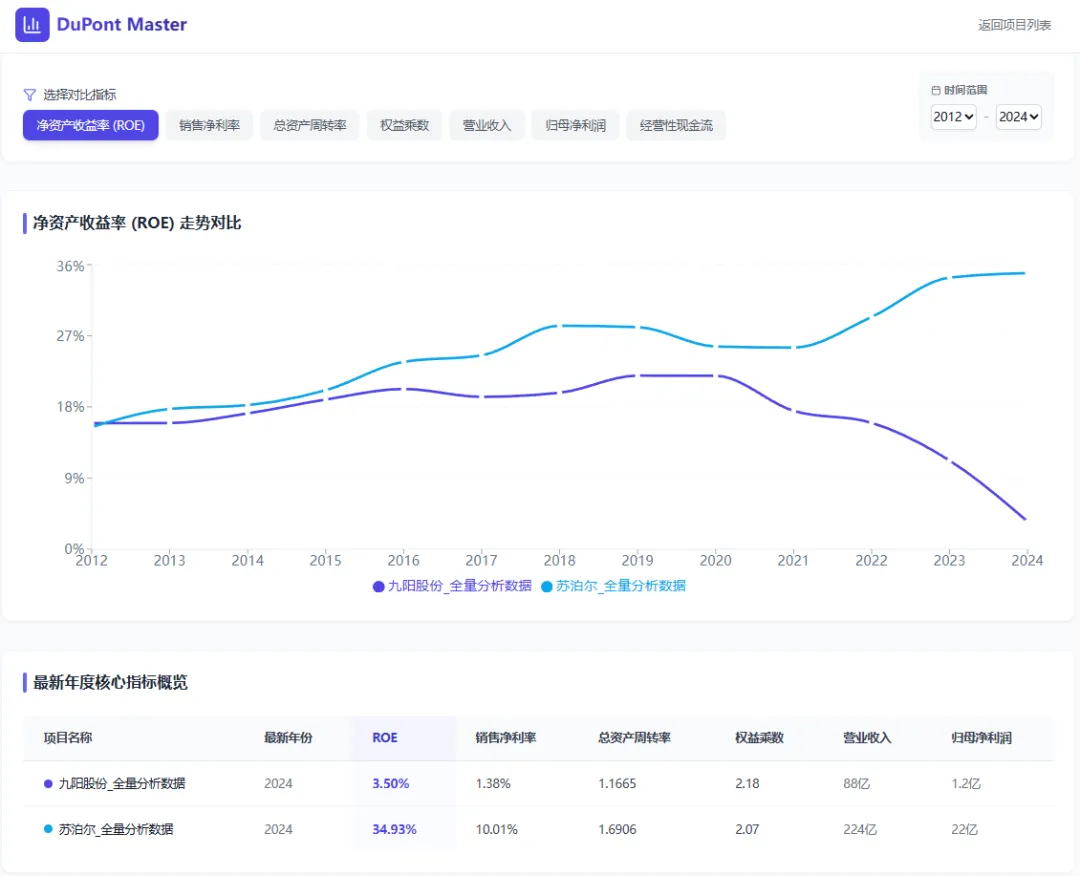Choose 经营性现金流 comparison metric
This screenshot has height=876, width=1080.
click(676, 125)
